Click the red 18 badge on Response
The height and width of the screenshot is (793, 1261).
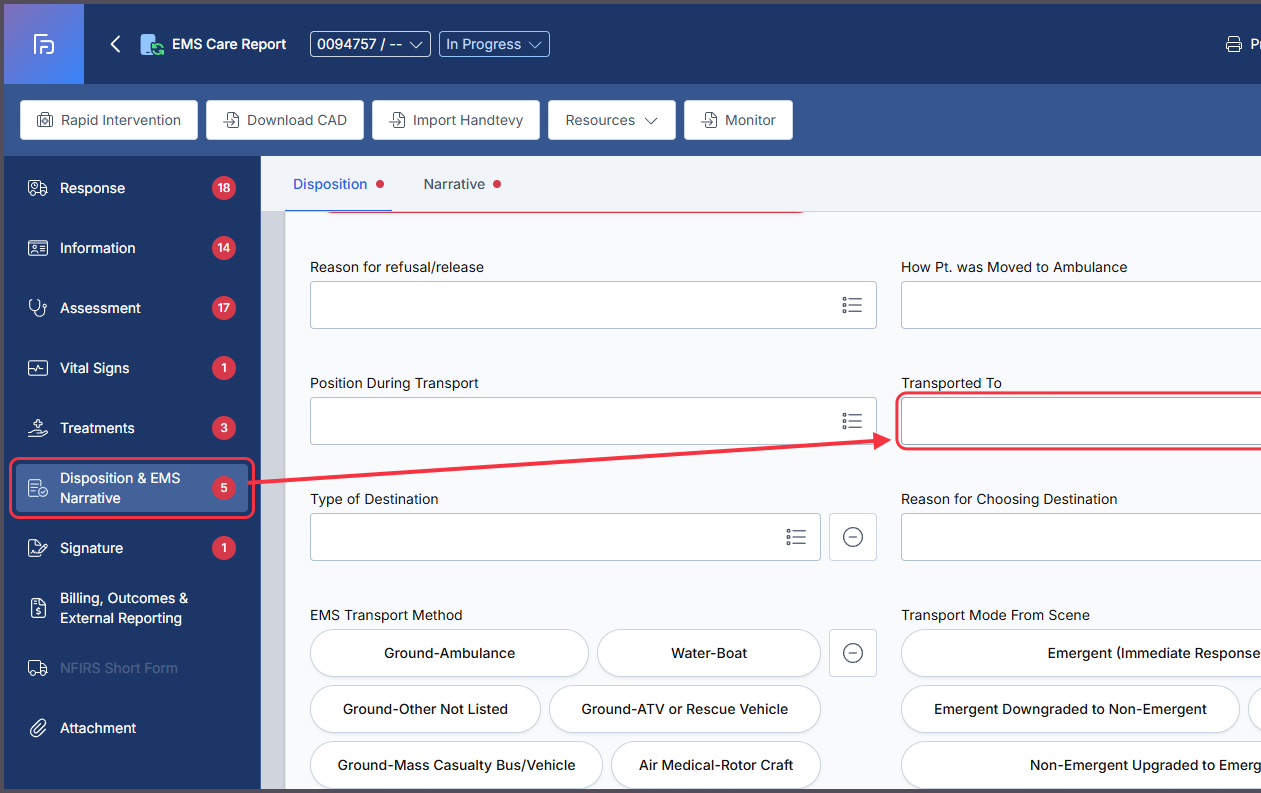coord(224,188)
